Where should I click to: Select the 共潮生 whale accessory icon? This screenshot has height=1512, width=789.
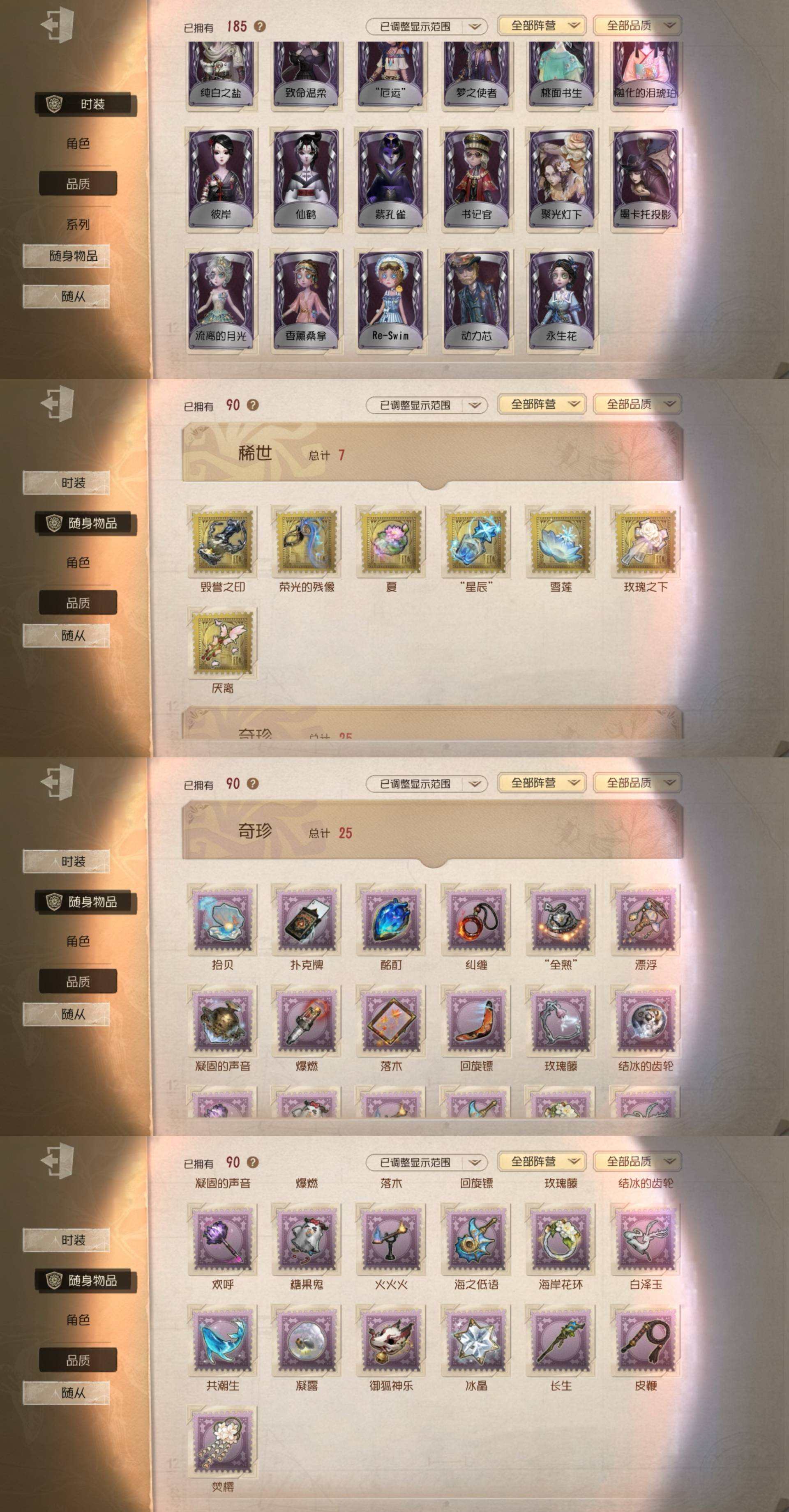pos(222,1341)
